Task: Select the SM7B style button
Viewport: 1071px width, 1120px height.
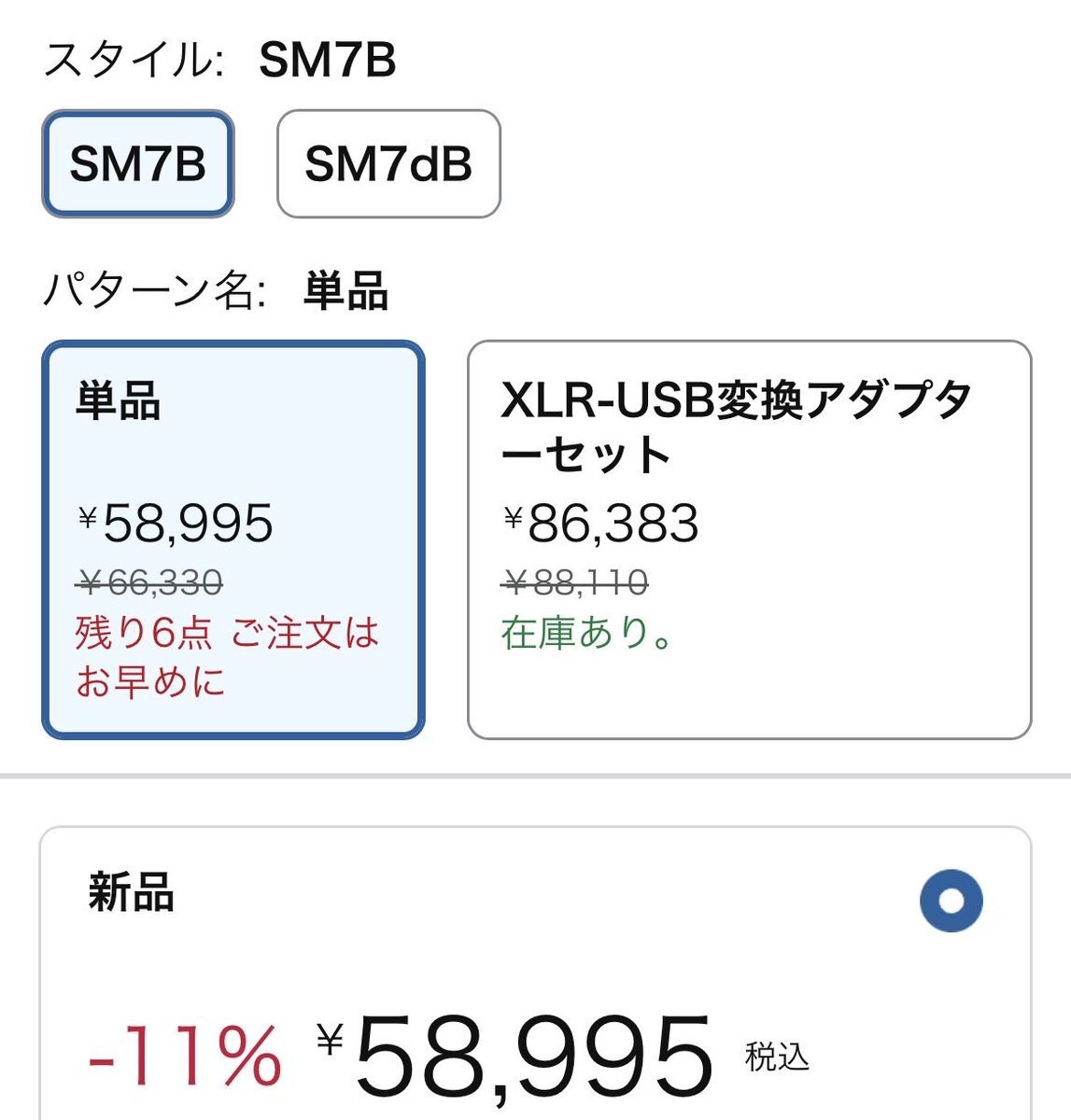Action: (x=138, y=164)
